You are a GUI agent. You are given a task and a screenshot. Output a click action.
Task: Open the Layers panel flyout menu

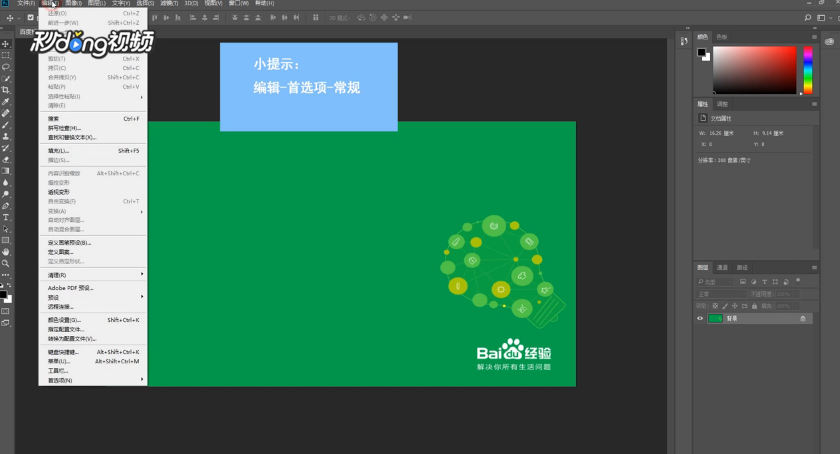point(814,267)
